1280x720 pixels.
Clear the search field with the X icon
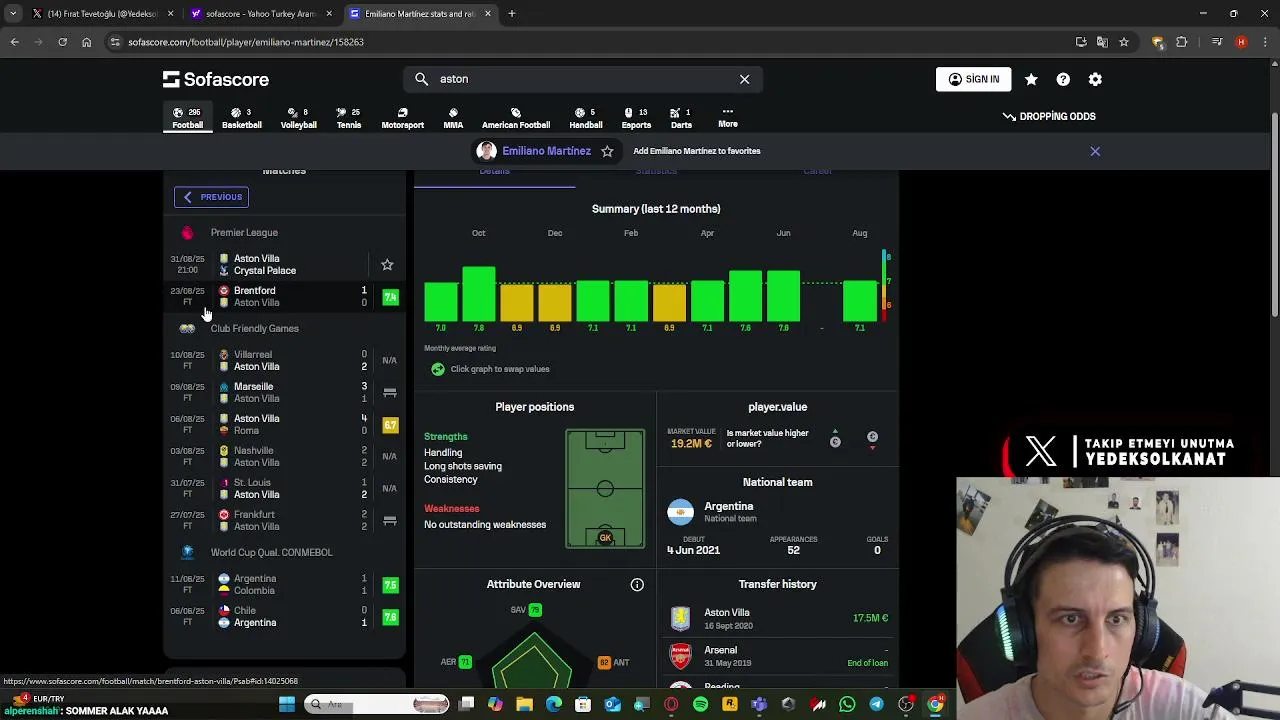tap(744, 79)
